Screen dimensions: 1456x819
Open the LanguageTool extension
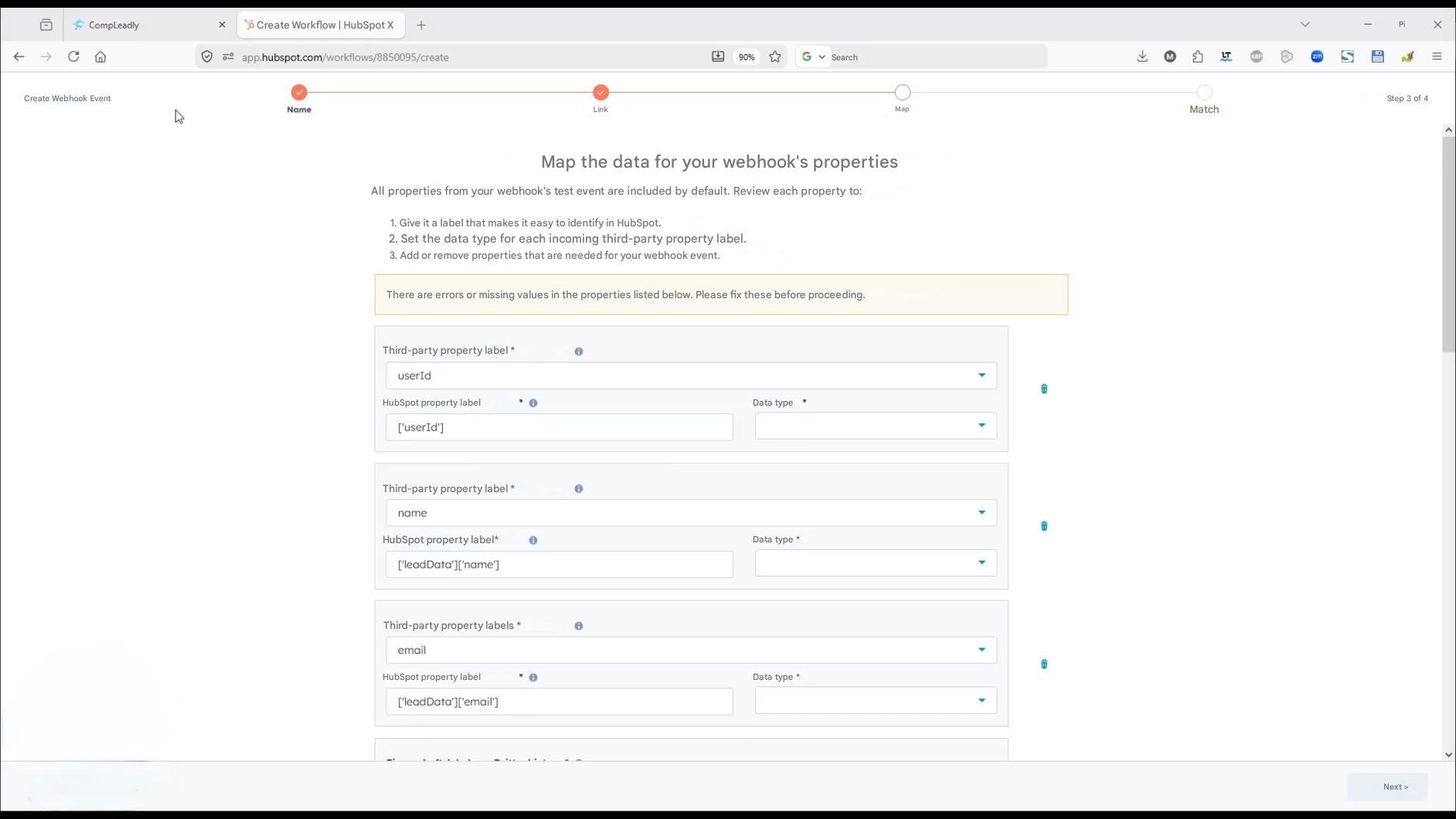point(1226,56)
